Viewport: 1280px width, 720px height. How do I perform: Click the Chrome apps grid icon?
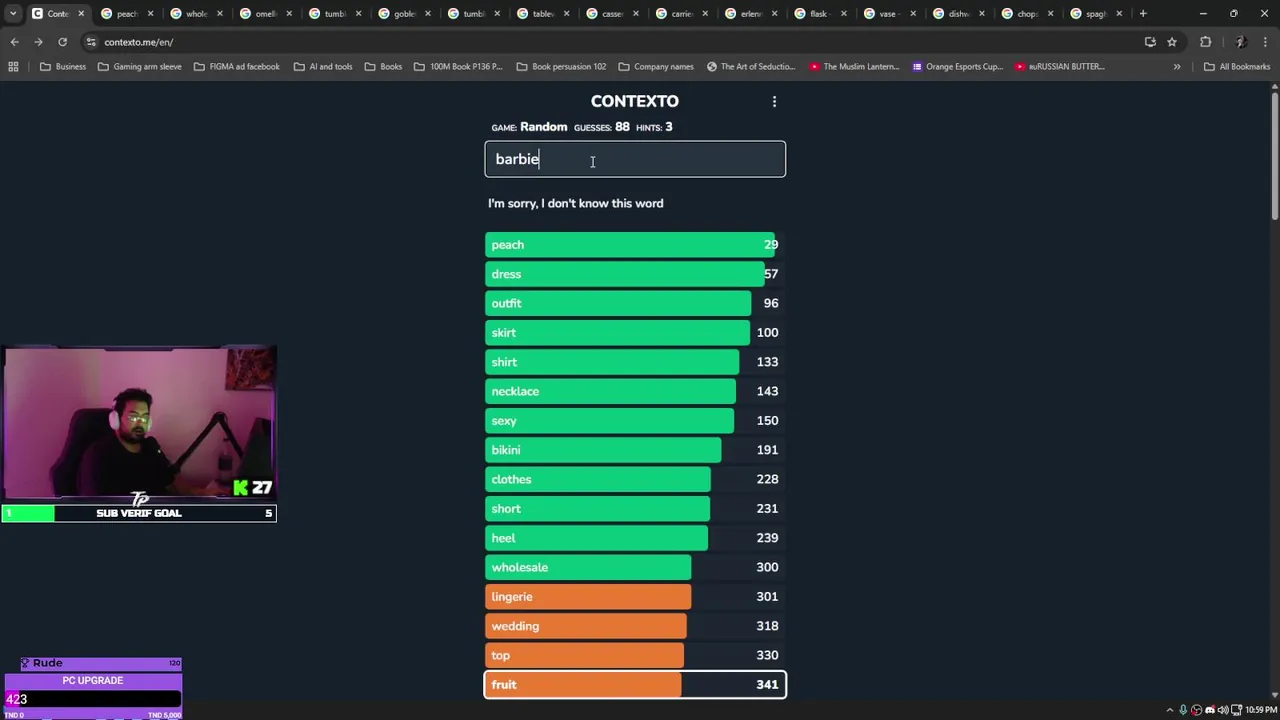[13, 67]
